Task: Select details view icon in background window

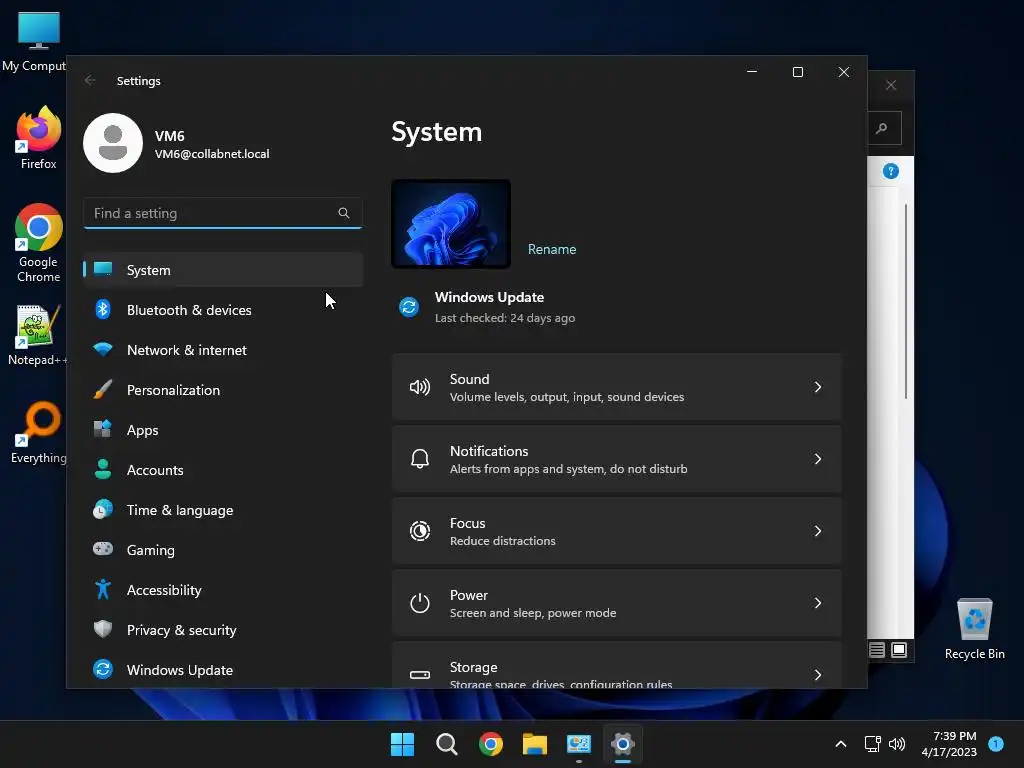Action: (877, 650)
